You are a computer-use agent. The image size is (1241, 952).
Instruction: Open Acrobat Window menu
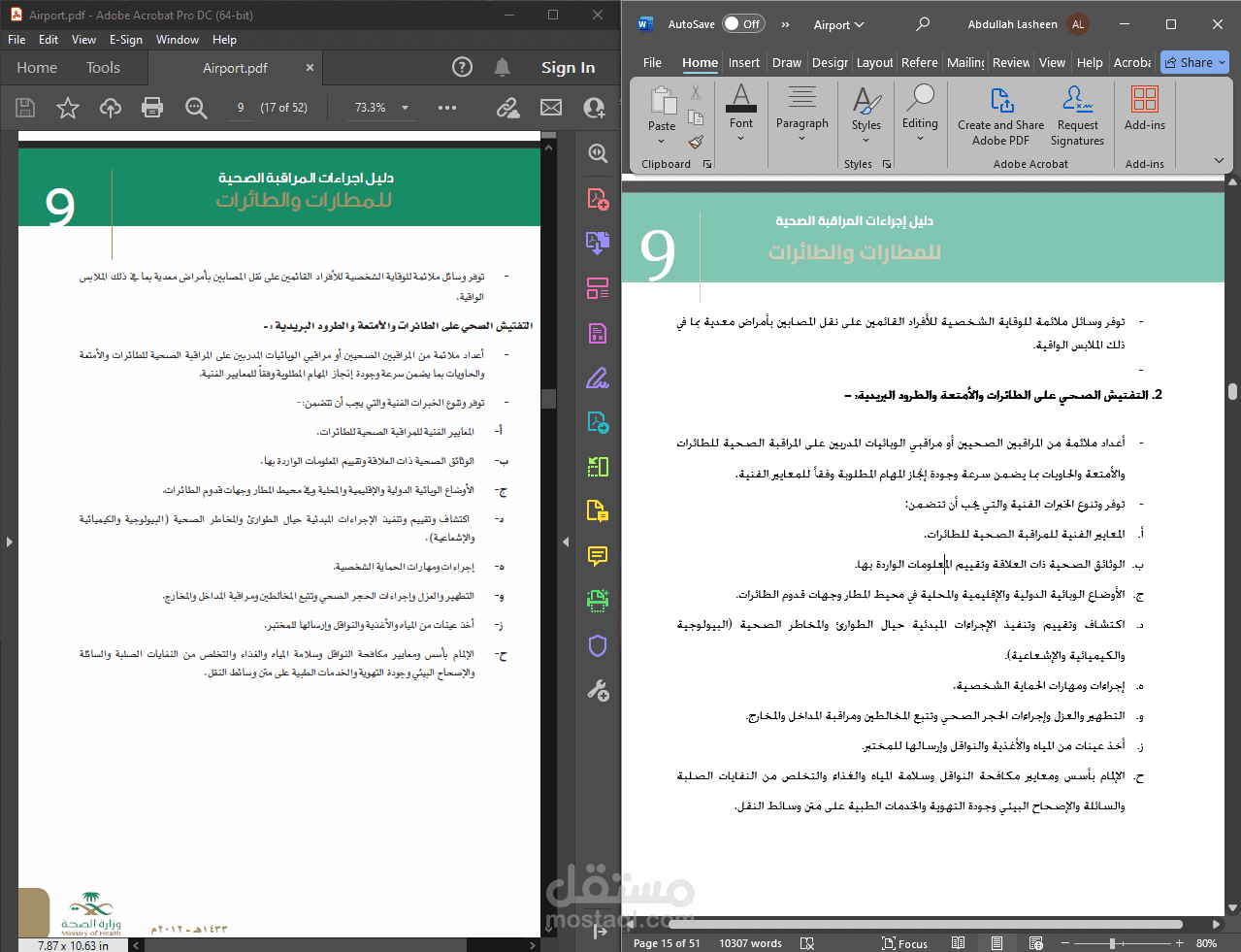178,40
